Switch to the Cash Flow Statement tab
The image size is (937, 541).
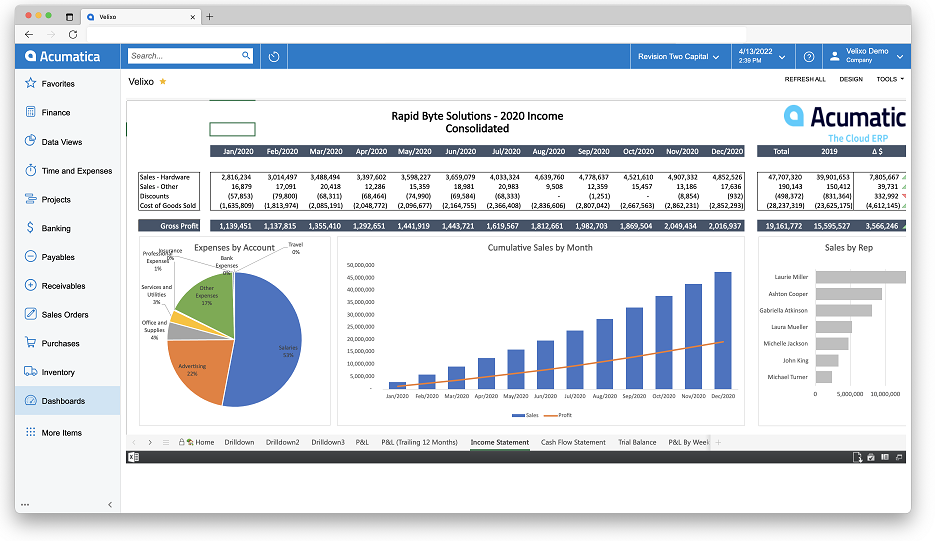pos(572,442)
